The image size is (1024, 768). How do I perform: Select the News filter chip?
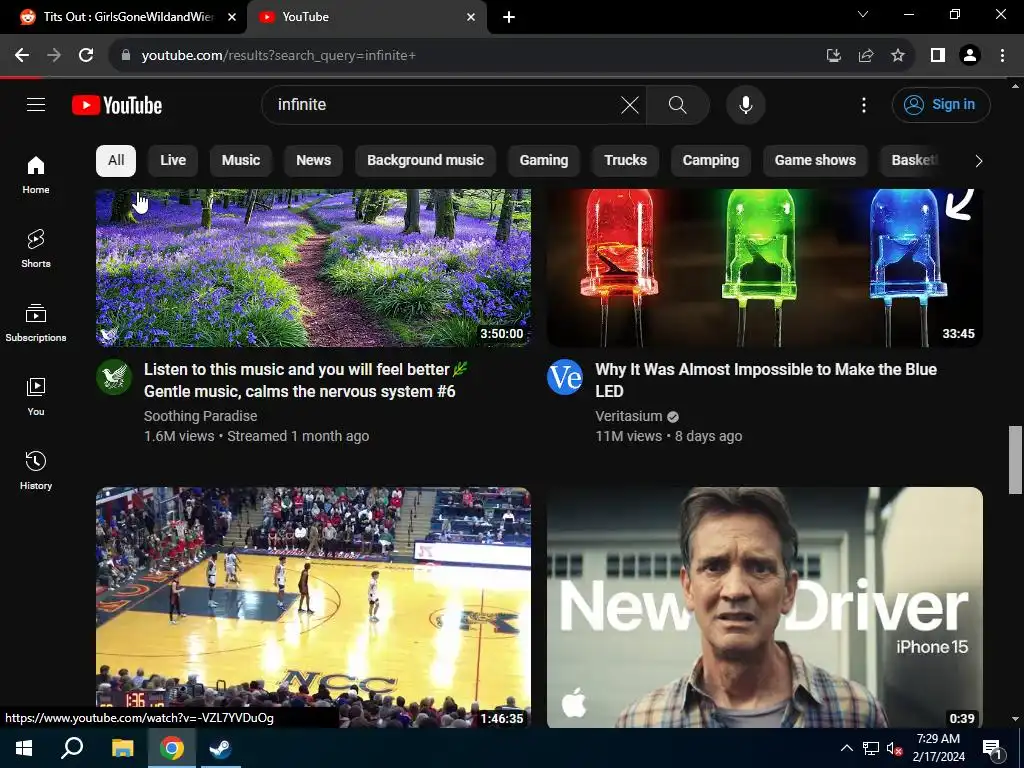pyautogui.click(x=313, y=161)
